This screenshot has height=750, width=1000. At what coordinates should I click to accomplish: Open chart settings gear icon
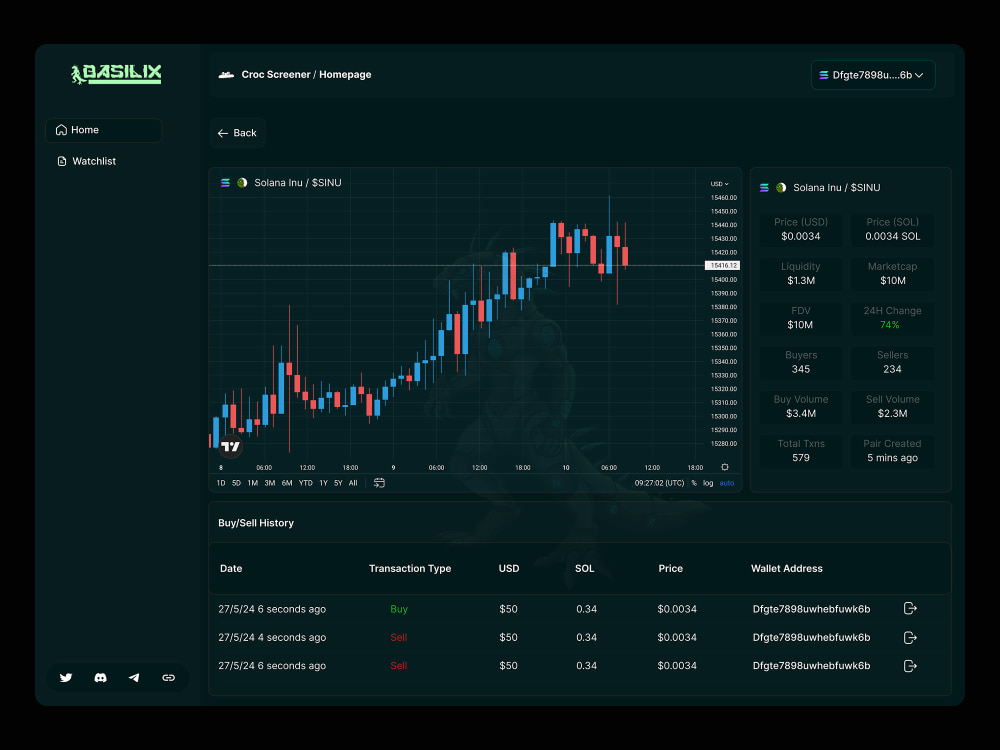[x=724, y=467]
